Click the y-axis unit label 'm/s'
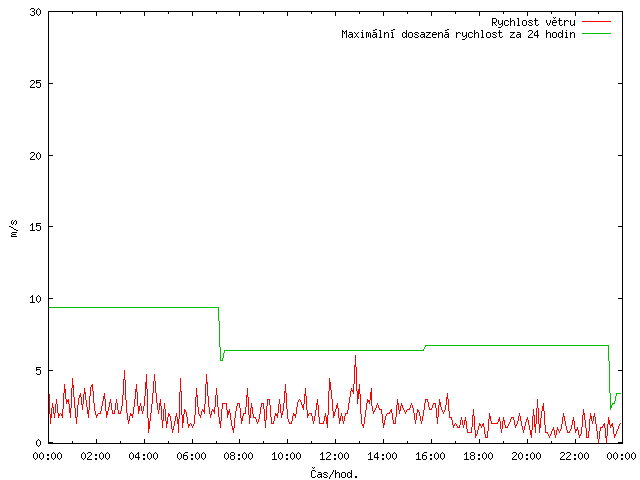The height and width of the screenshot is (480, 640). 14,229
